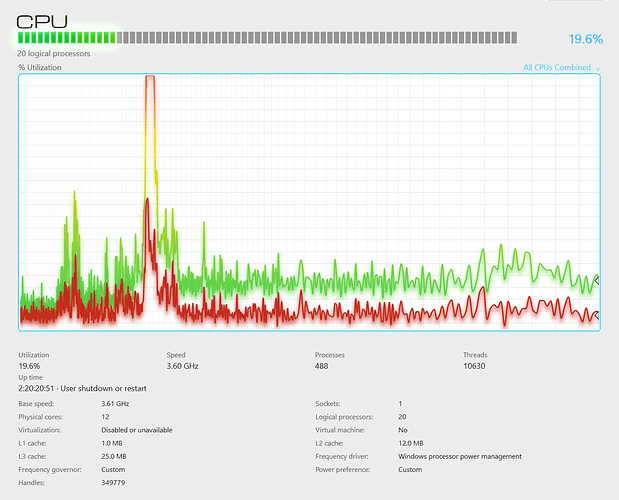
Task: Click the CPU usage bar meter
Action: pyautogui.click(x=267, y=38)
